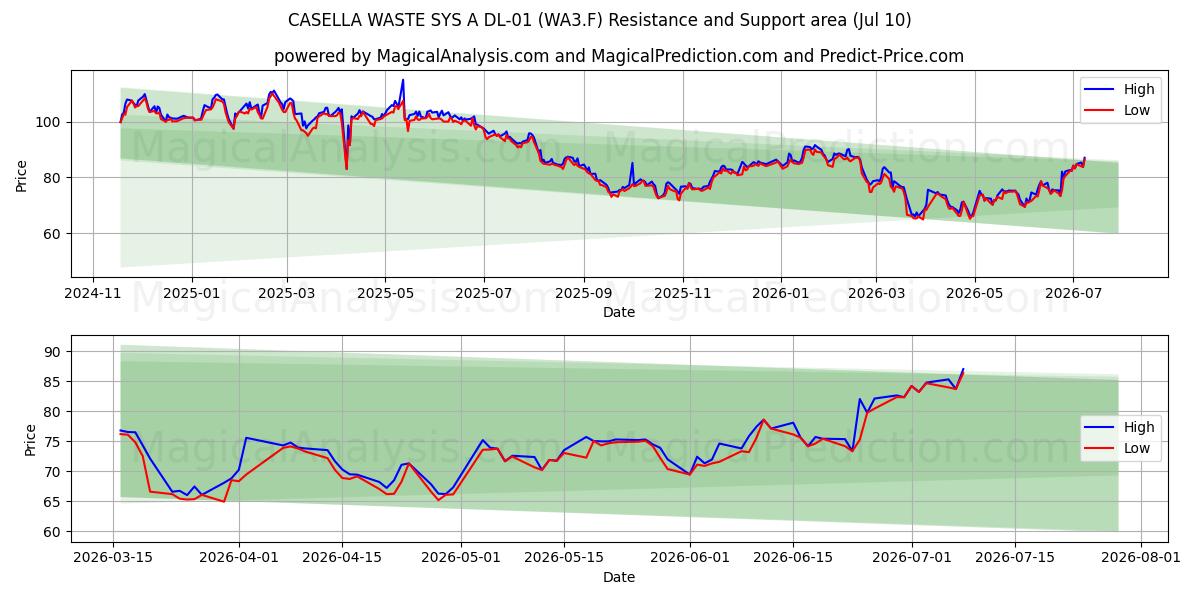This screenshot has height=600, width=1200.
Task: Click the lower chart x-axis label 2026-06-15
Action: 793,560
